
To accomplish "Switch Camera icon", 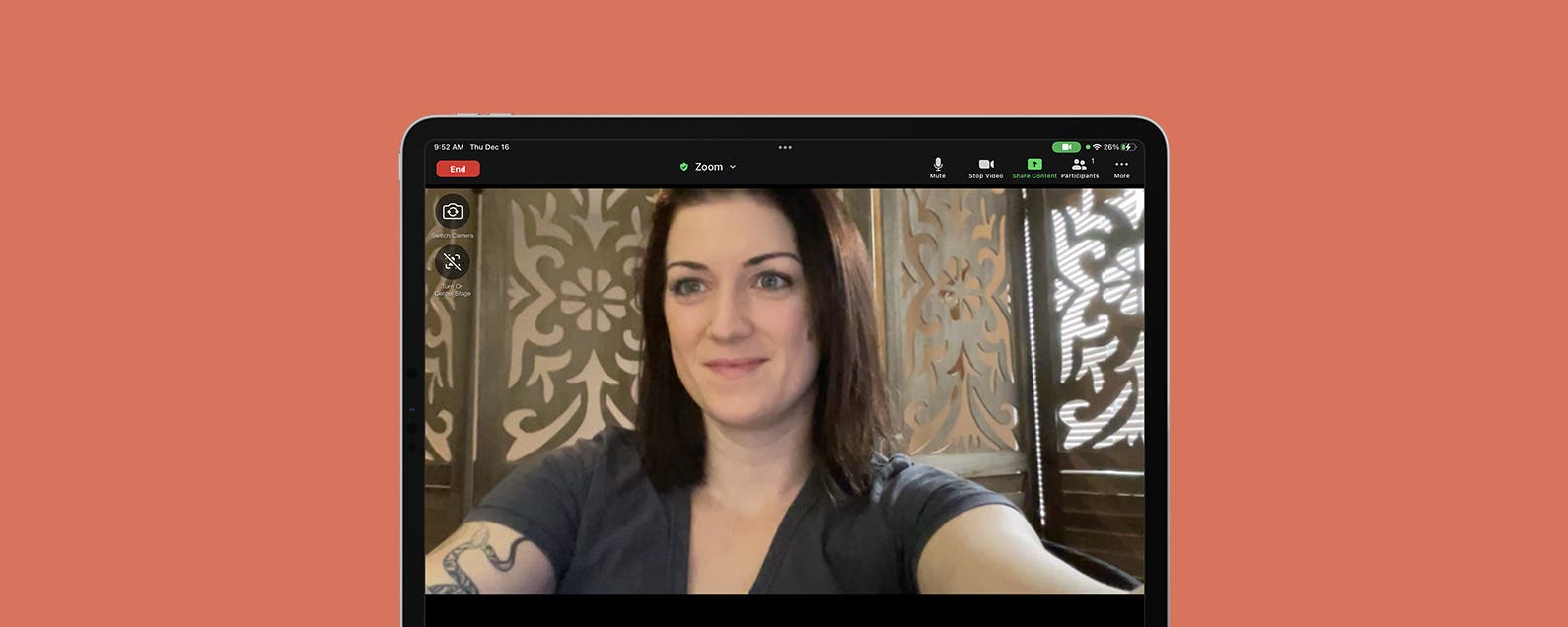I will click(453, 211).
